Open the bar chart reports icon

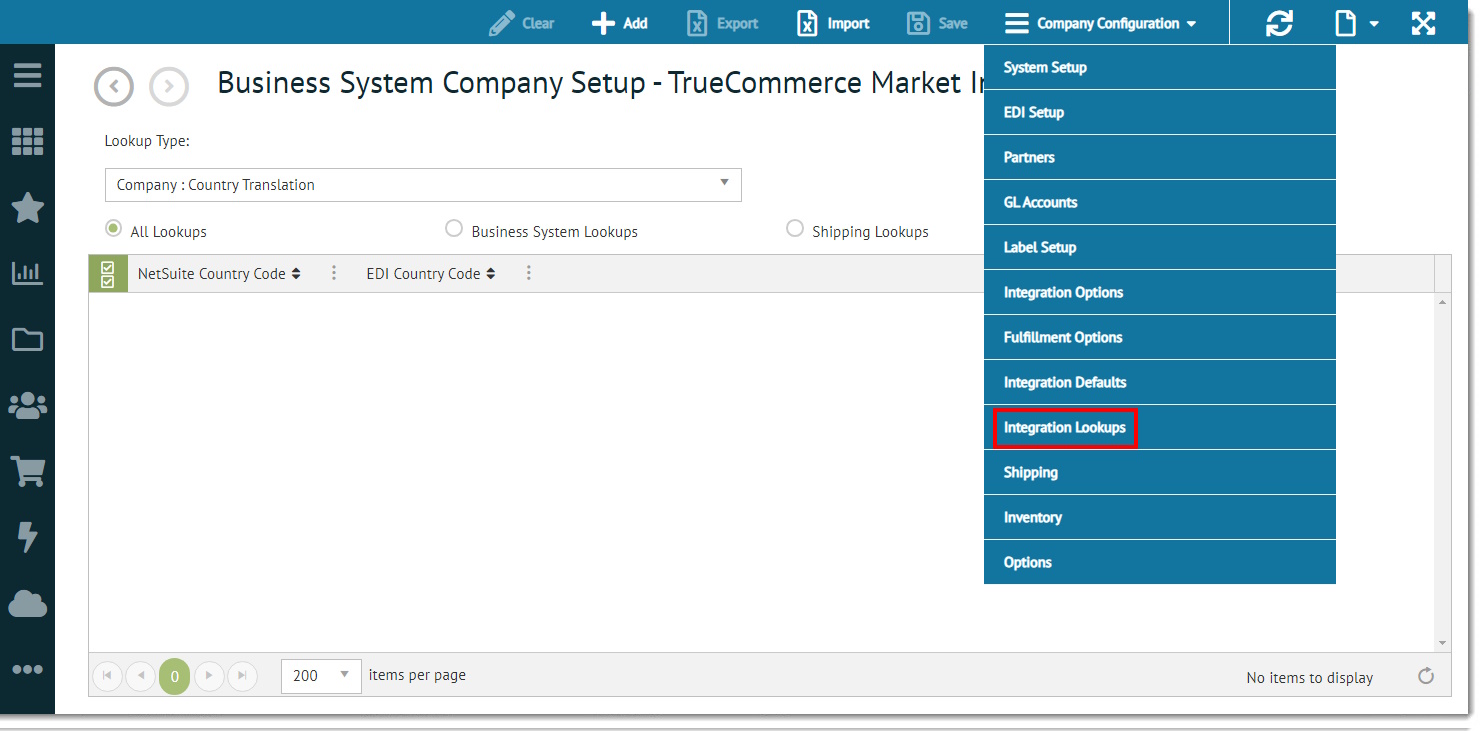pyautogui.click(x=27, y=273)
